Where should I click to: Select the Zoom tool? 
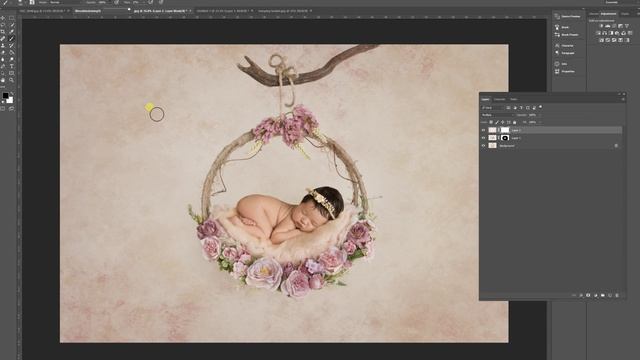click(x=11, y=80)
